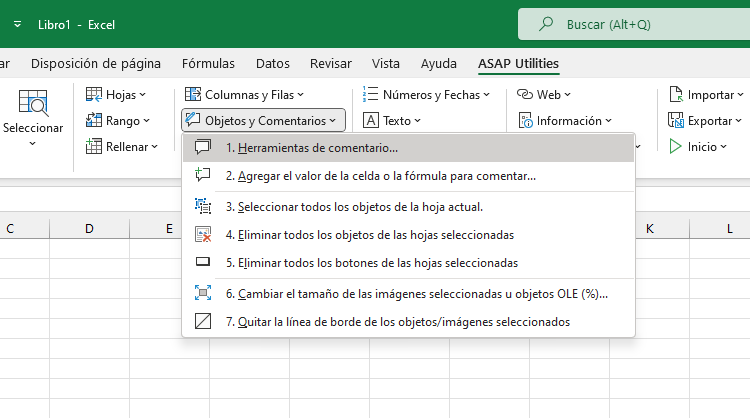Click the Columnas y Filas icon
The image size is (750, 418).
tap(193, 95)
